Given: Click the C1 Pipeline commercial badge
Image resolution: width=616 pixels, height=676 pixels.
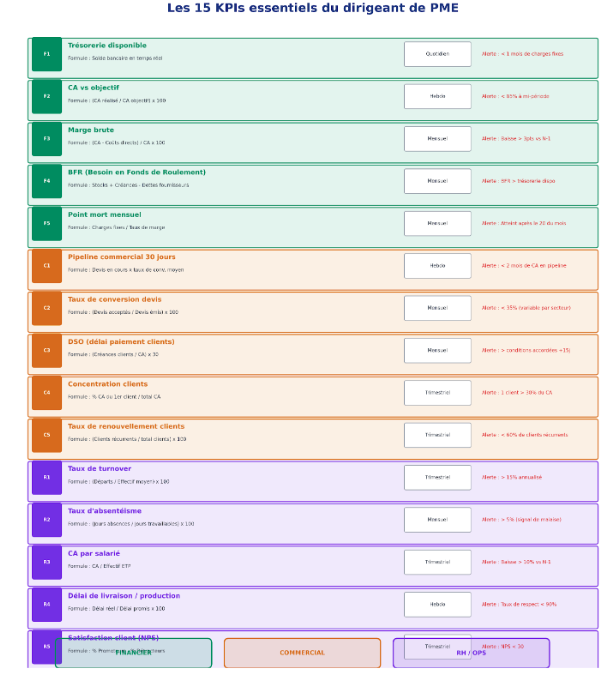Looking at the screenshot, I should pos(46,266).
